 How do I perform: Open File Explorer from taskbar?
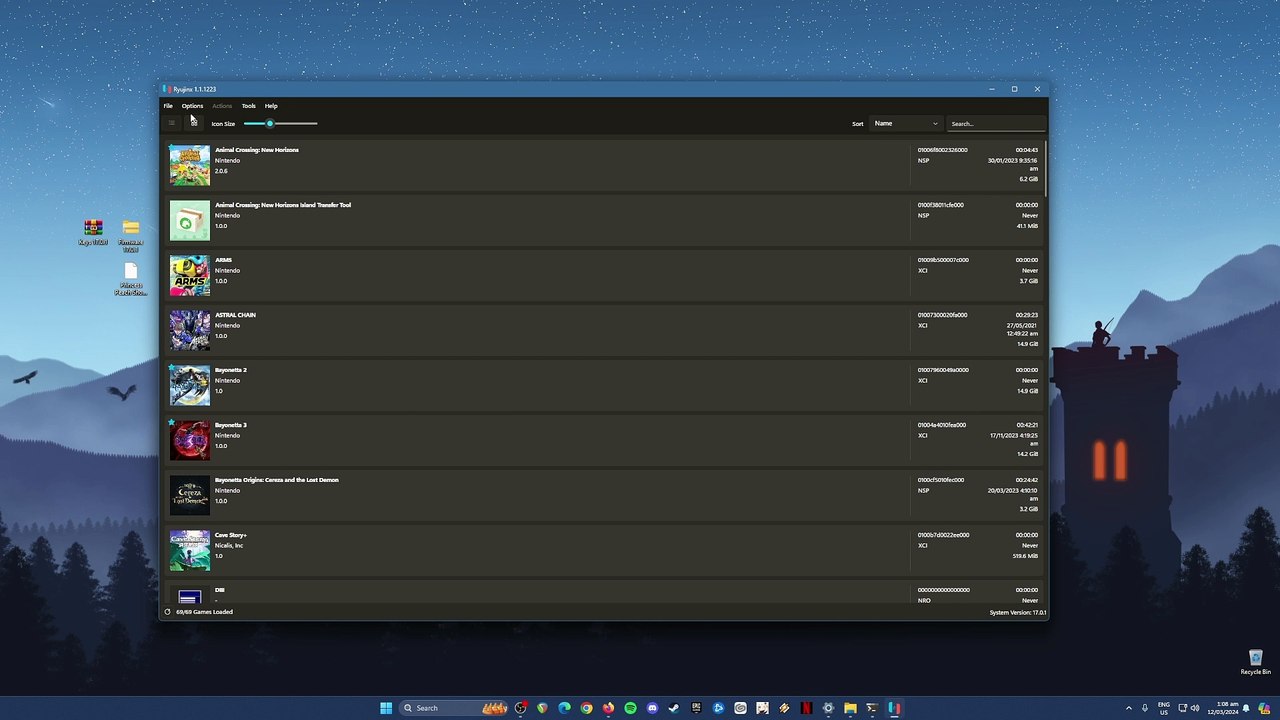850,708
